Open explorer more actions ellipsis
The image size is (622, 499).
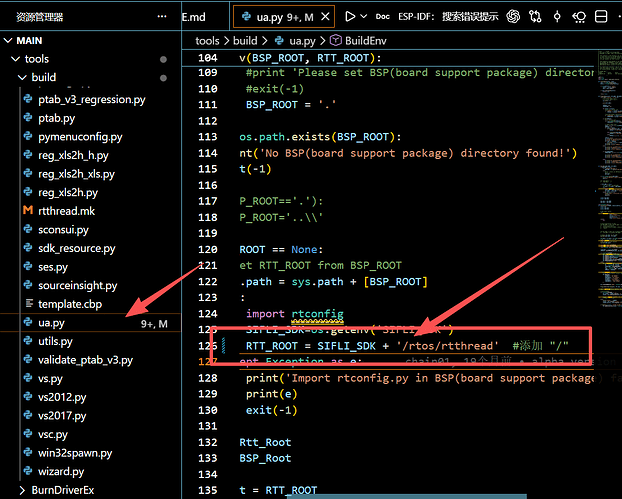pos(162,17)
